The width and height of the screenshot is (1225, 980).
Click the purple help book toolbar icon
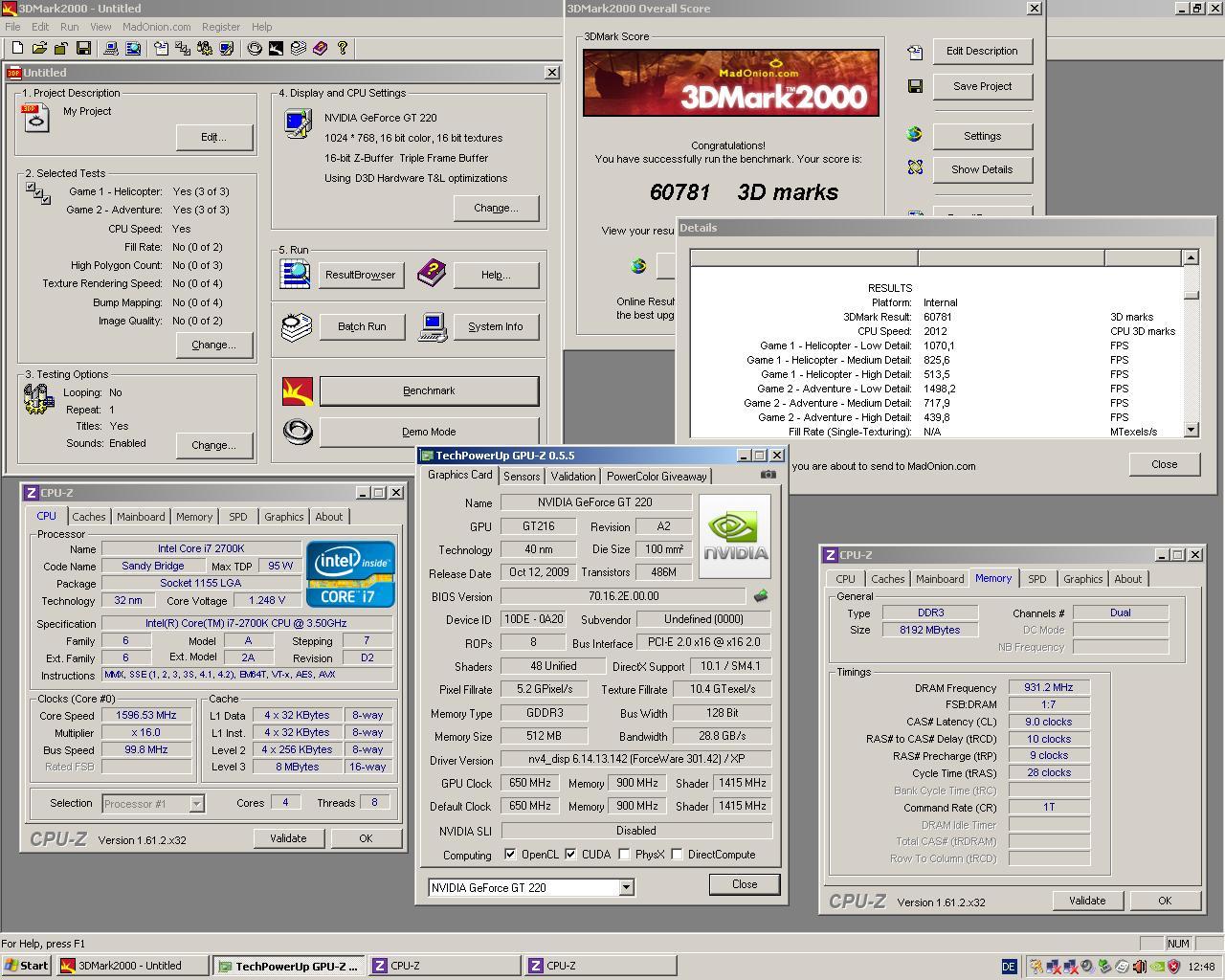(x=320, y=48)
